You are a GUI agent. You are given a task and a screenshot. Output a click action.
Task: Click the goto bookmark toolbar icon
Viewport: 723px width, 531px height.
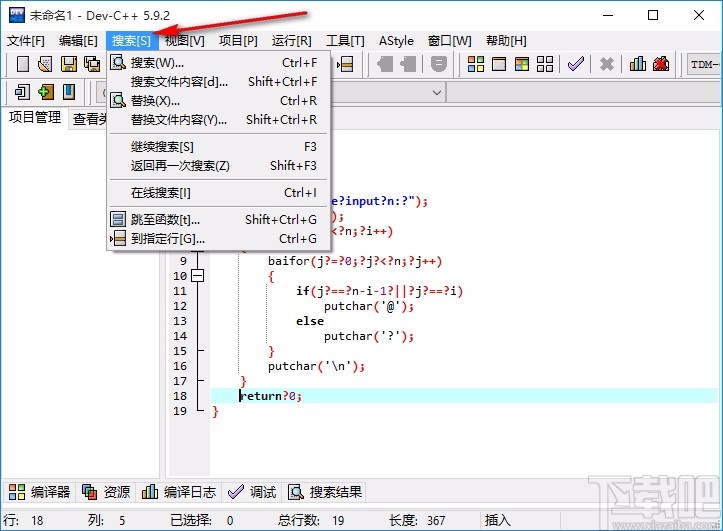pyautogui.click(x=408, y=64)
